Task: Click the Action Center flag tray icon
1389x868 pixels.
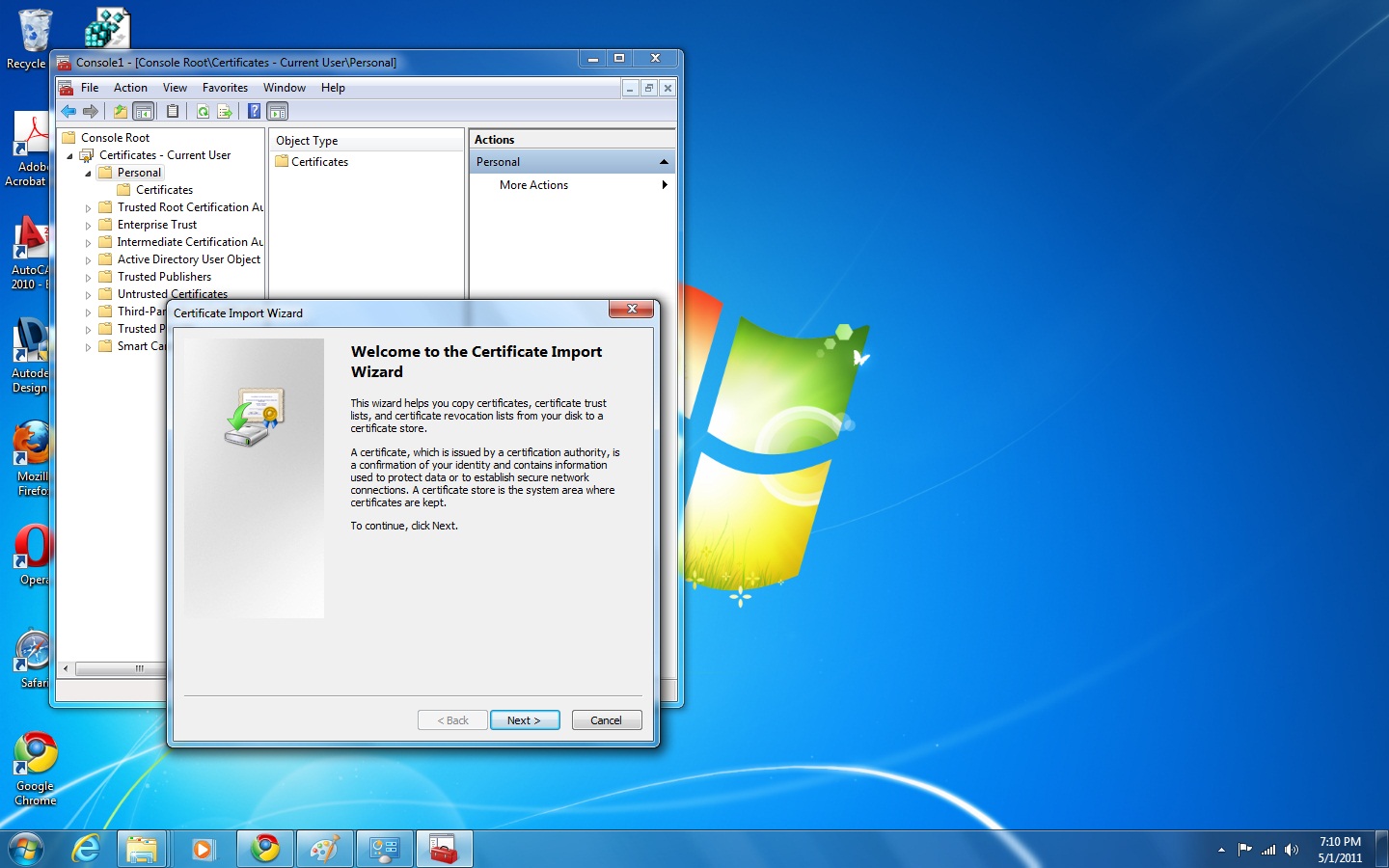Action: 1244,850
